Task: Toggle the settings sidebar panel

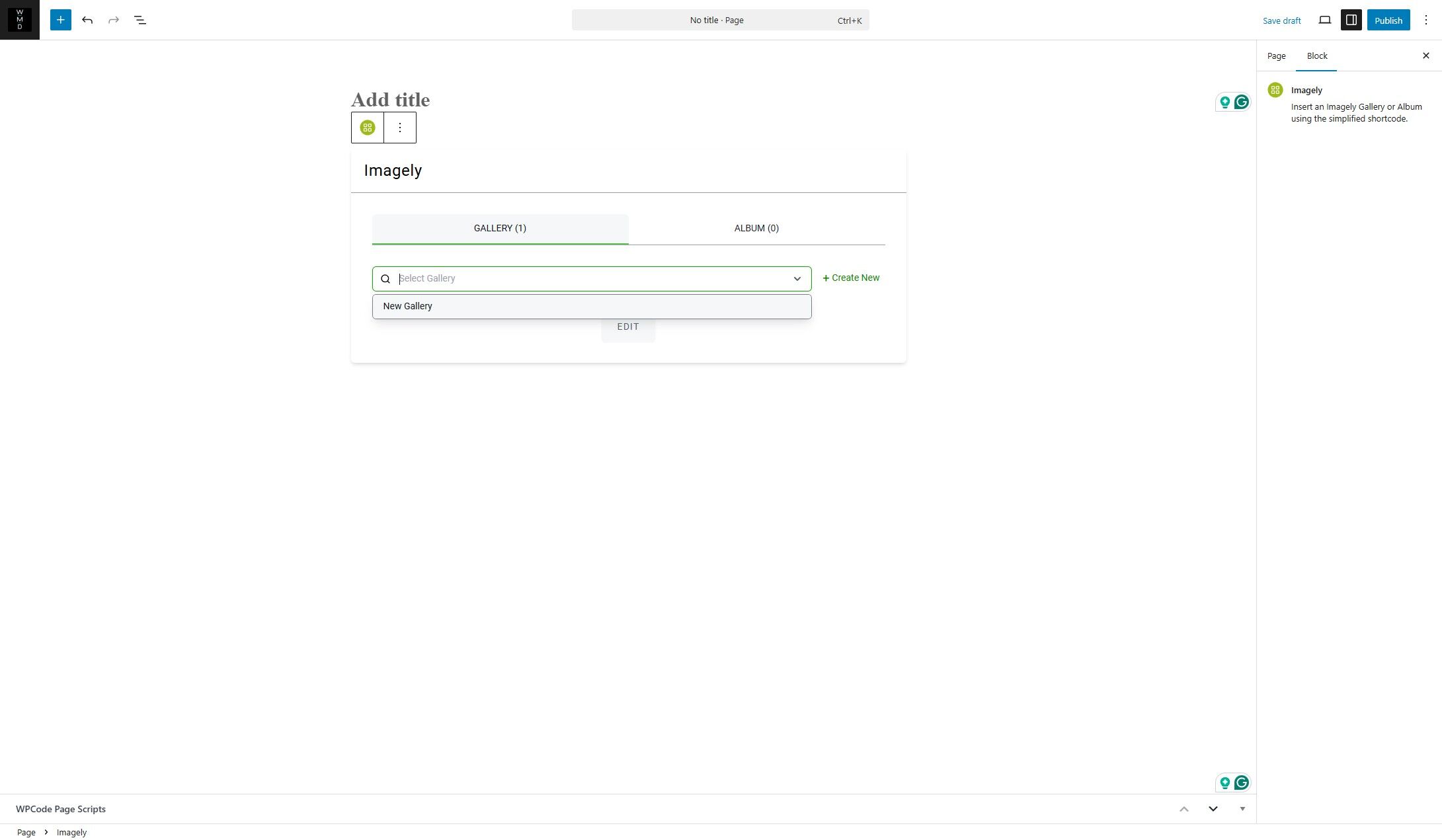Action: pyautogui.click(x=1351, y=20)
